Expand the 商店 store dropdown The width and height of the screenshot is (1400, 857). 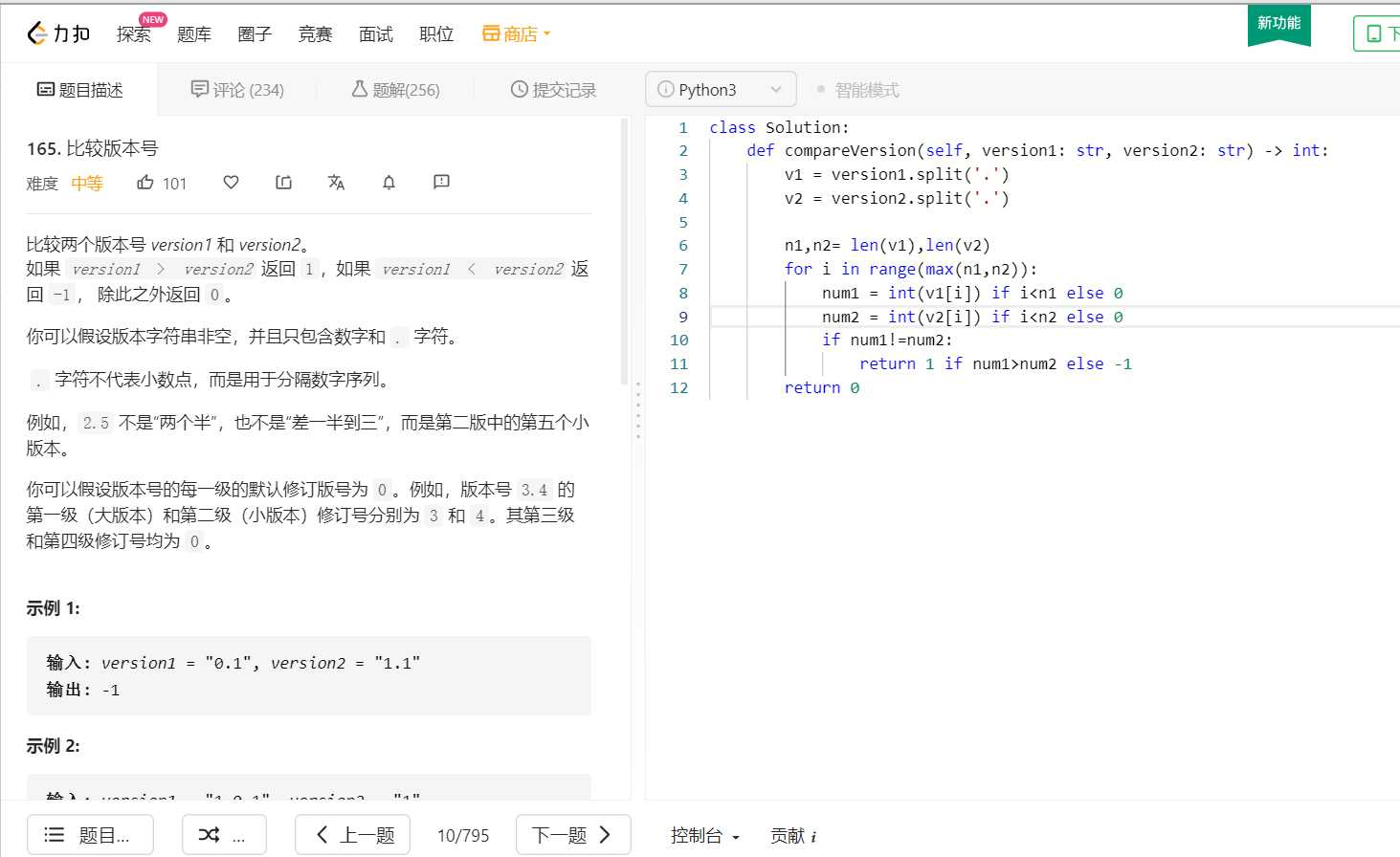coord(517,34)
